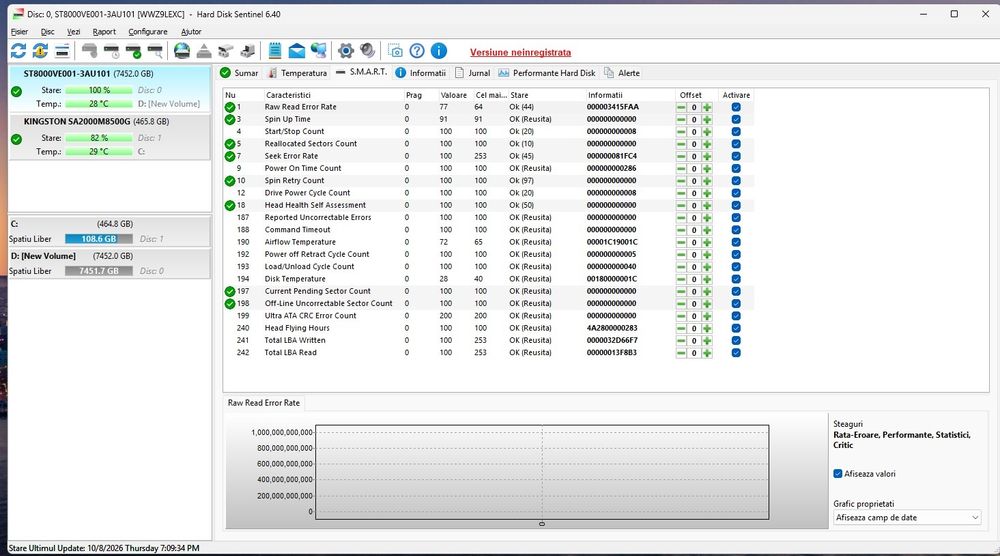Click C: free space bar 108.6 GB
Screen dimensions: 1000x556
pos(99,238)
